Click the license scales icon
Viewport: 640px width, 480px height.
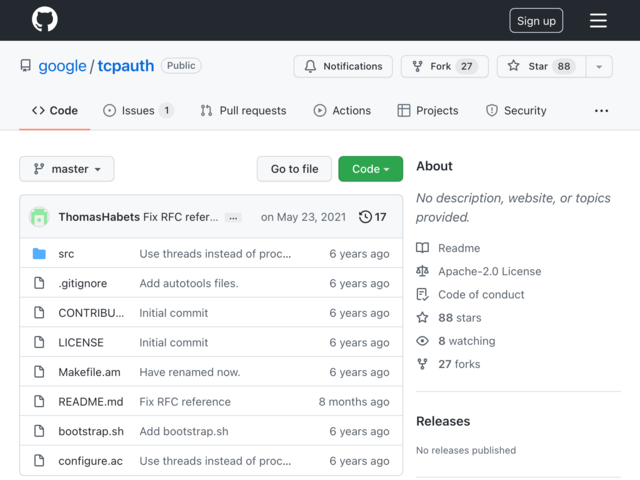click(x=422, y=271)
